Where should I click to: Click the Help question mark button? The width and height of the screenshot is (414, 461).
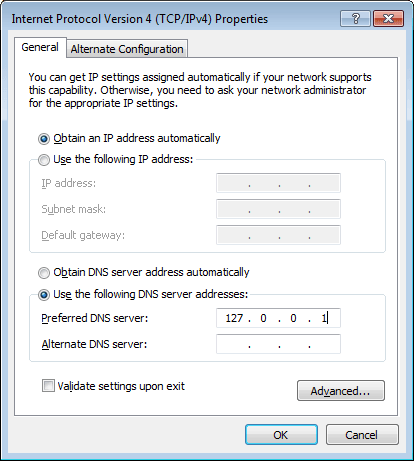[x=355, y=18]
